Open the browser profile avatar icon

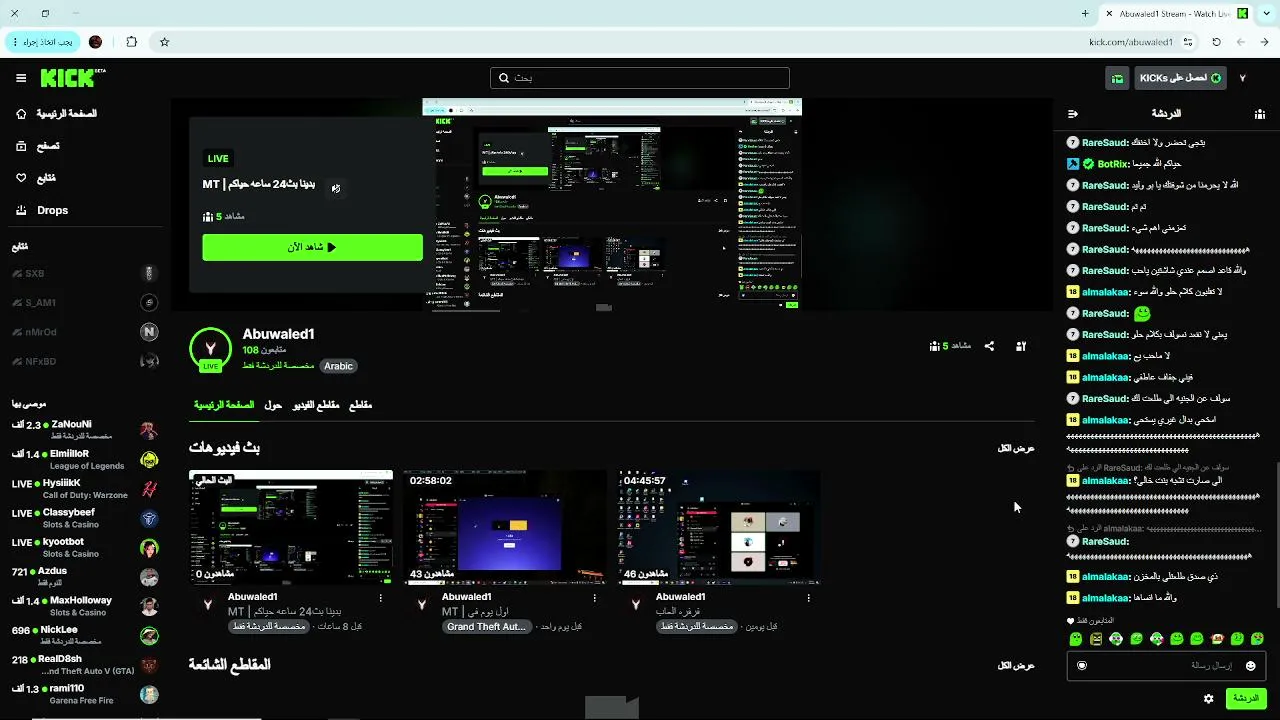tap(96, 42)
